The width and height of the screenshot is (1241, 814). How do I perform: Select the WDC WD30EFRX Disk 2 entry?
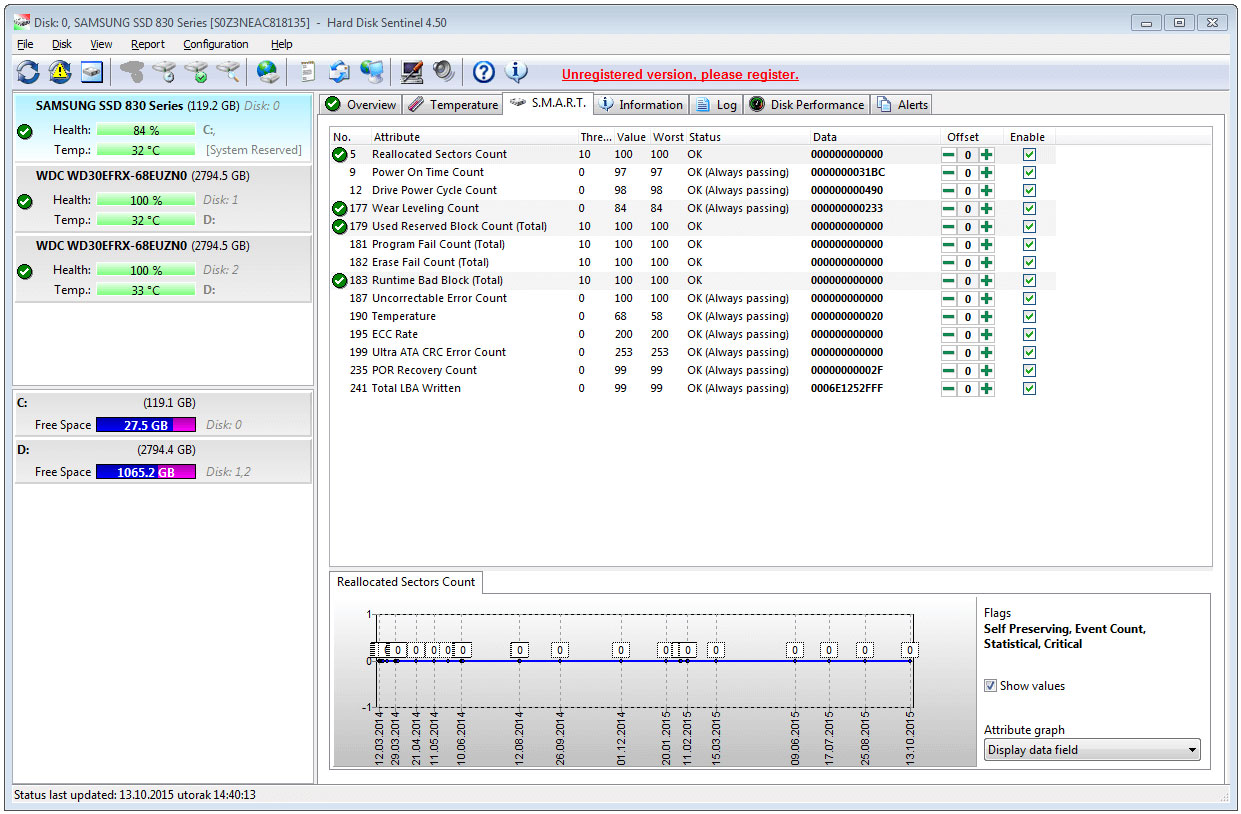[162, 268]
